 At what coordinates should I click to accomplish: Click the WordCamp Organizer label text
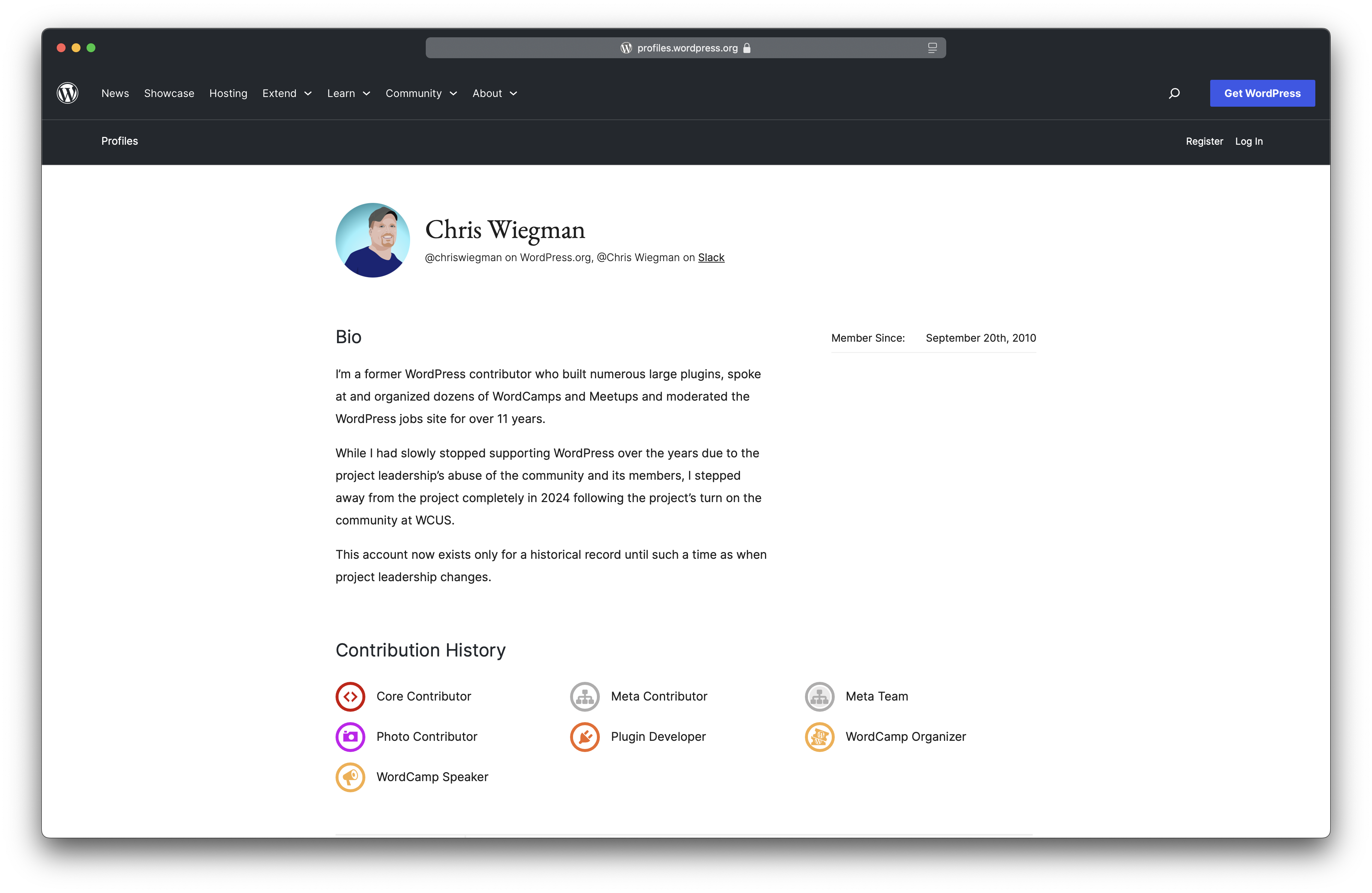pyautogui.click(x=906, y=737)
